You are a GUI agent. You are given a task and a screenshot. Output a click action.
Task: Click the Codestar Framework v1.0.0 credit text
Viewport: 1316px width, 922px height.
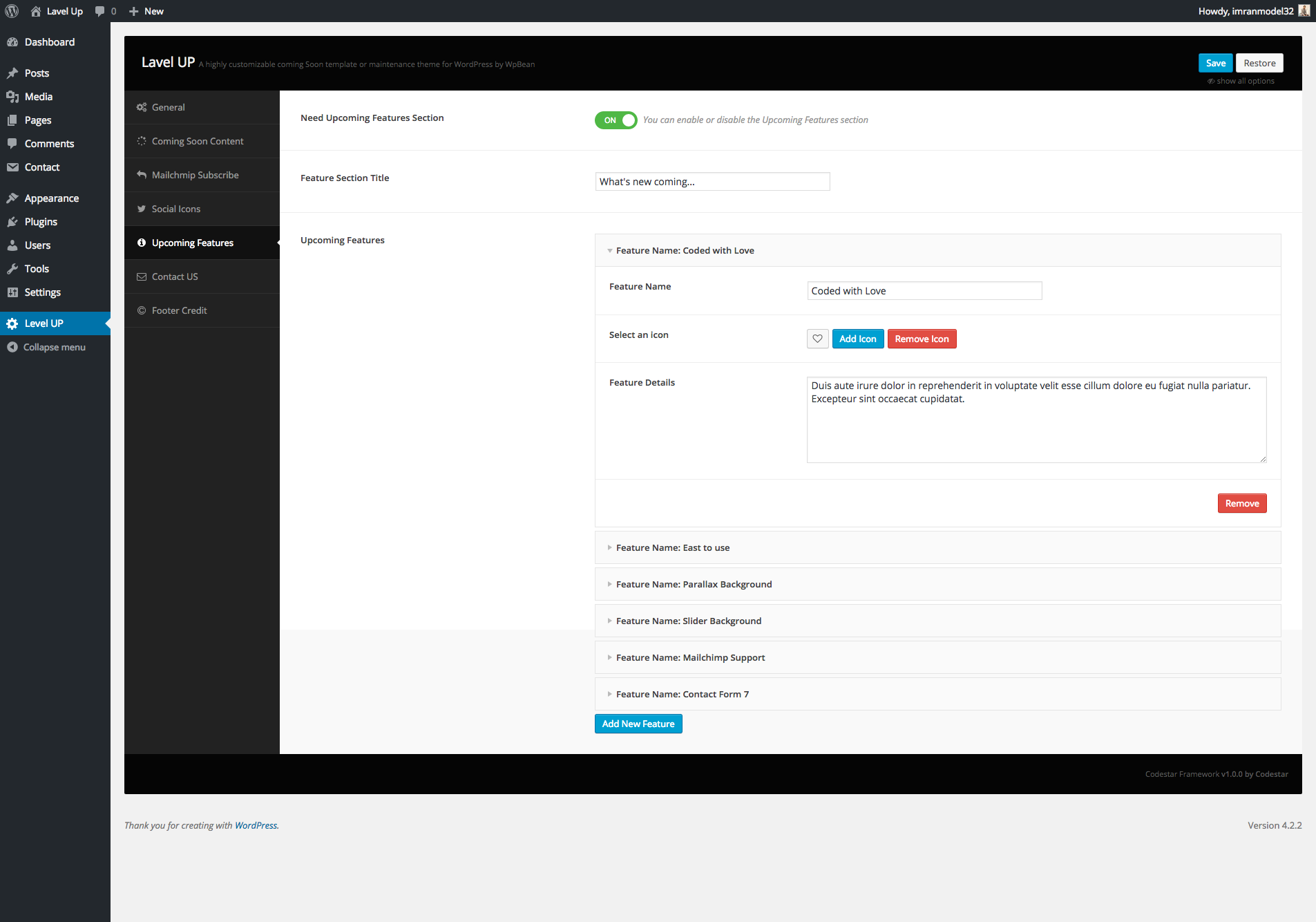pyautogui.click(x=1217, y=774)
